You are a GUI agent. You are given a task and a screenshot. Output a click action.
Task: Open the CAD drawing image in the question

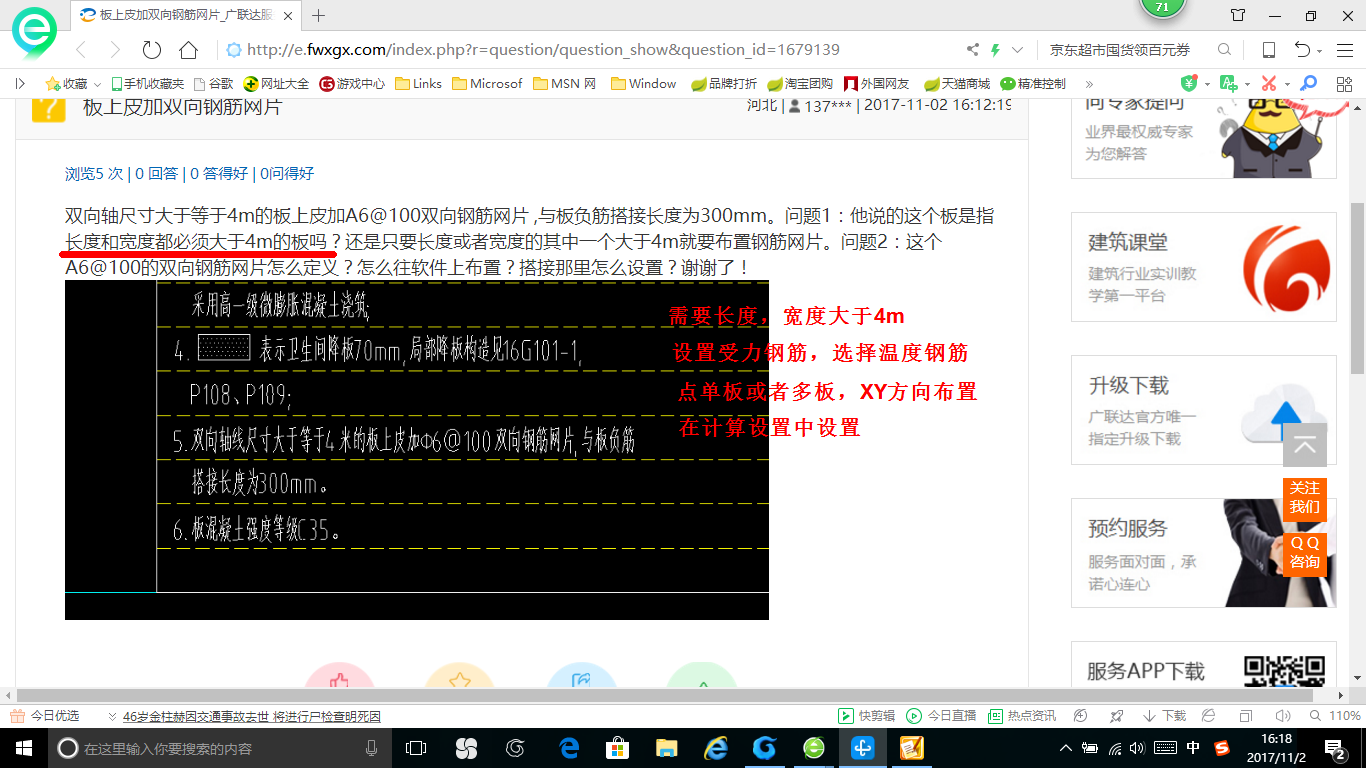pos(417,450)
